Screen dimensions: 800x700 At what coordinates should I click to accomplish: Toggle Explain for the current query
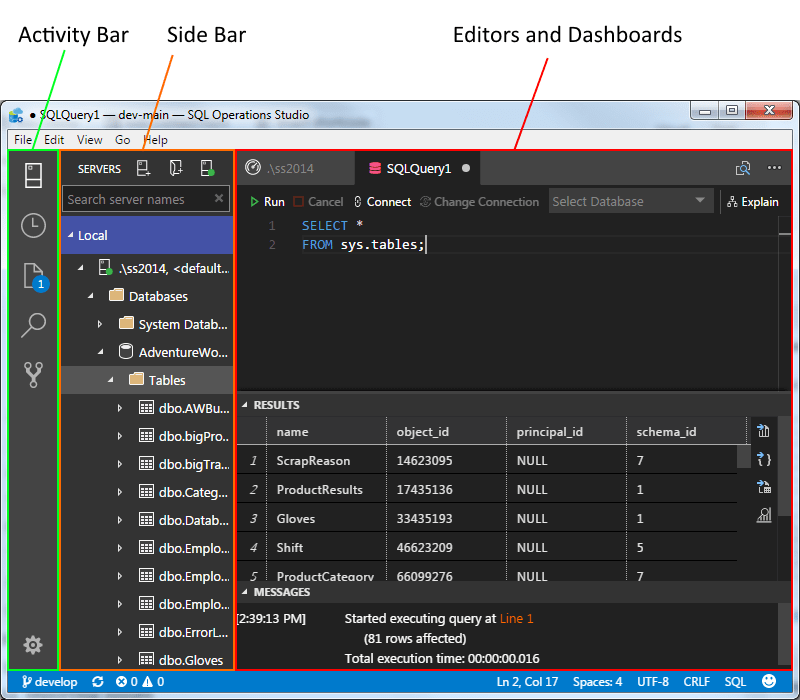752,201
